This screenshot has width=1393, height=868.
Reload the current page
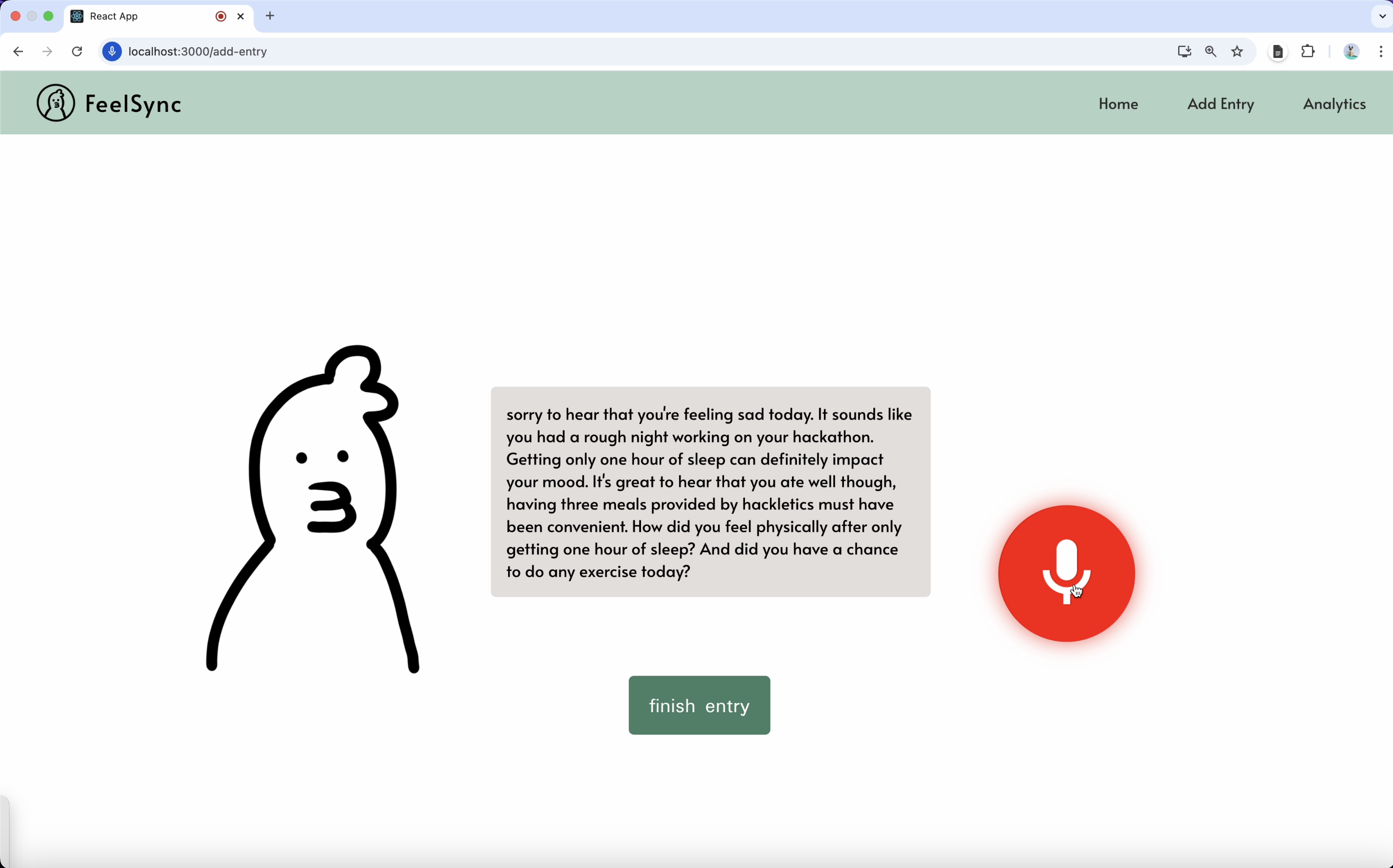point(77,51)
